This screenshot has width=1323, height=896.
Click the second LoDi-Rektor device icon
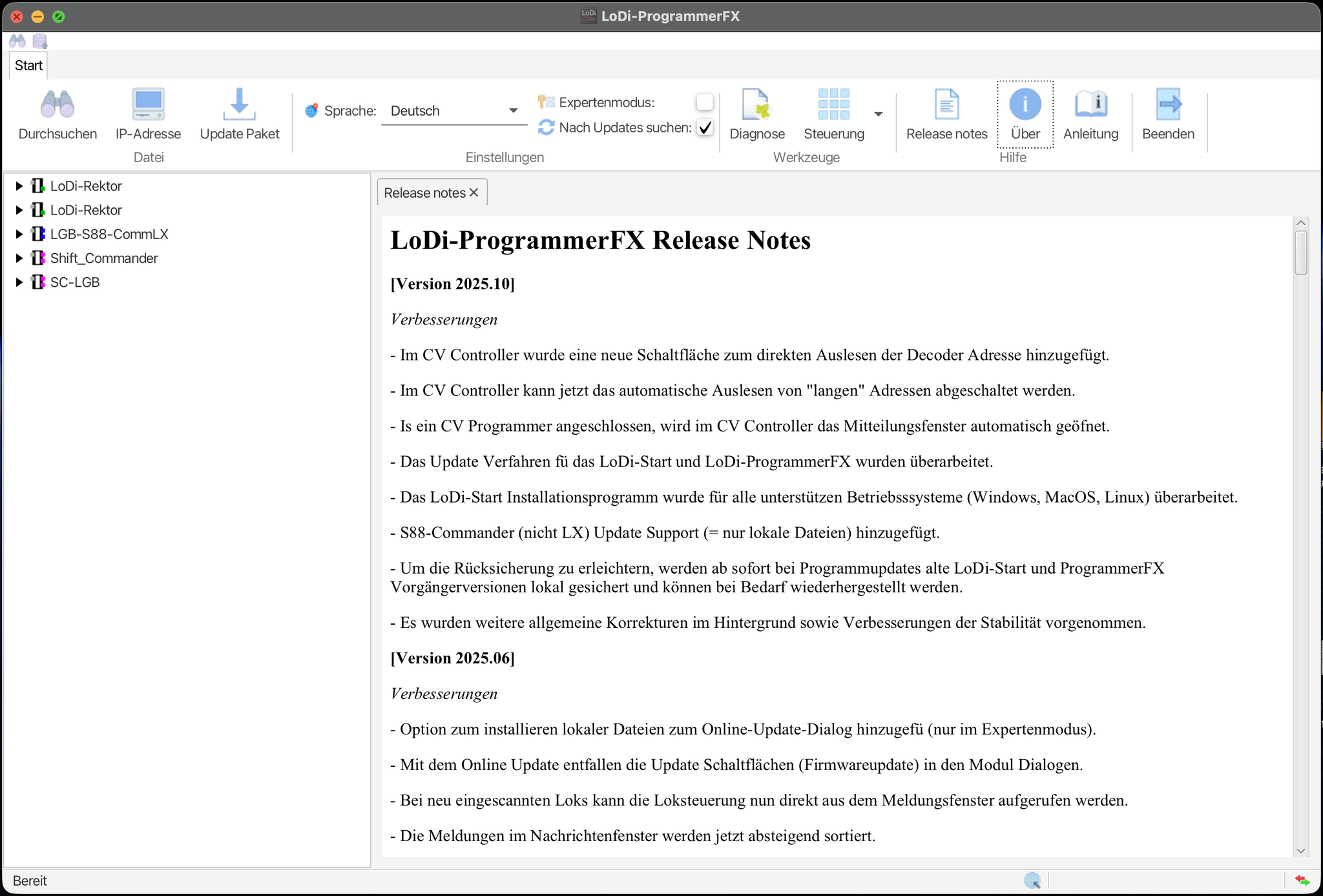[38, 210]
